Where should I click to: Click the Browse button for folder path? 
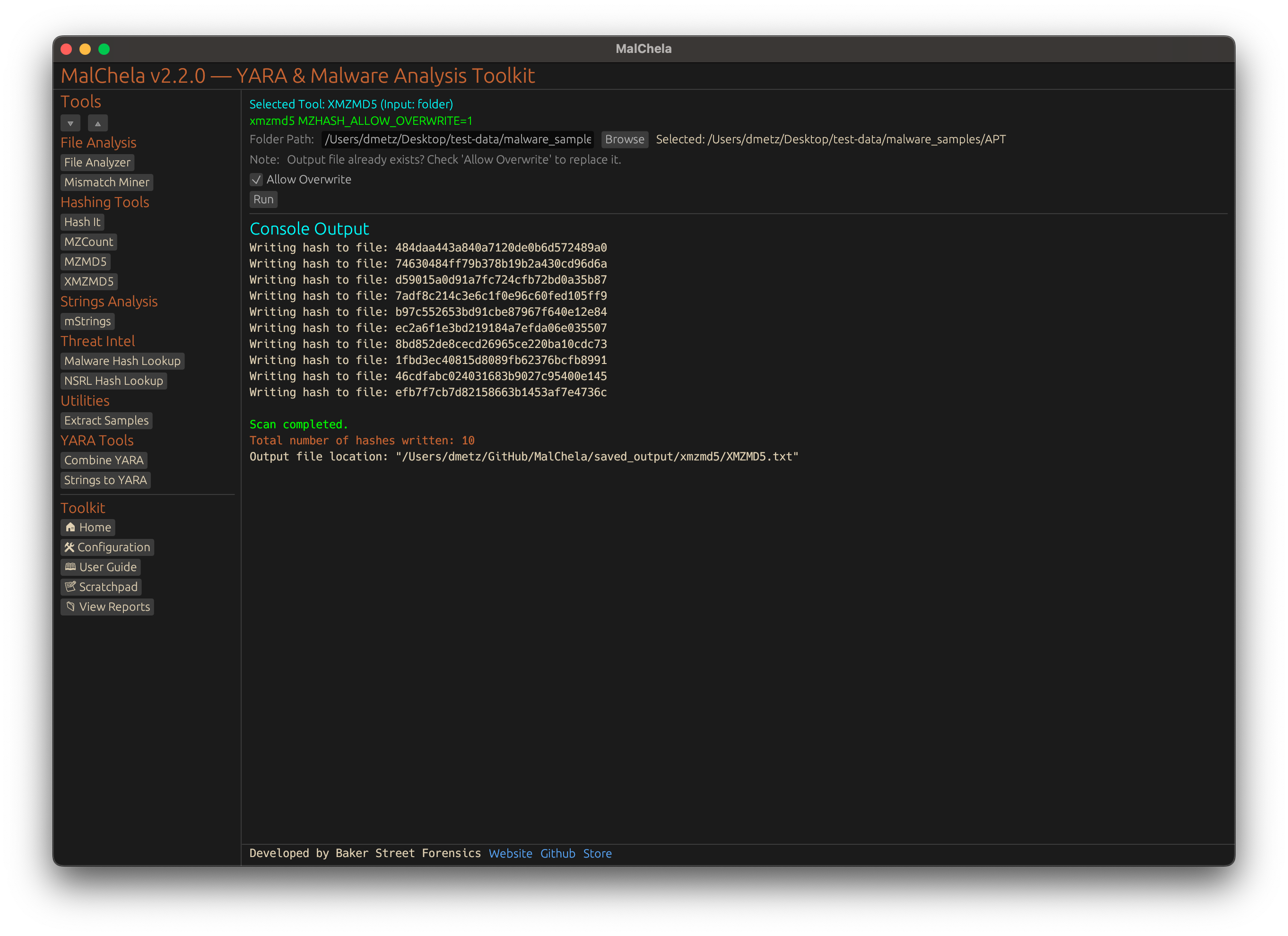pos(625,139)
